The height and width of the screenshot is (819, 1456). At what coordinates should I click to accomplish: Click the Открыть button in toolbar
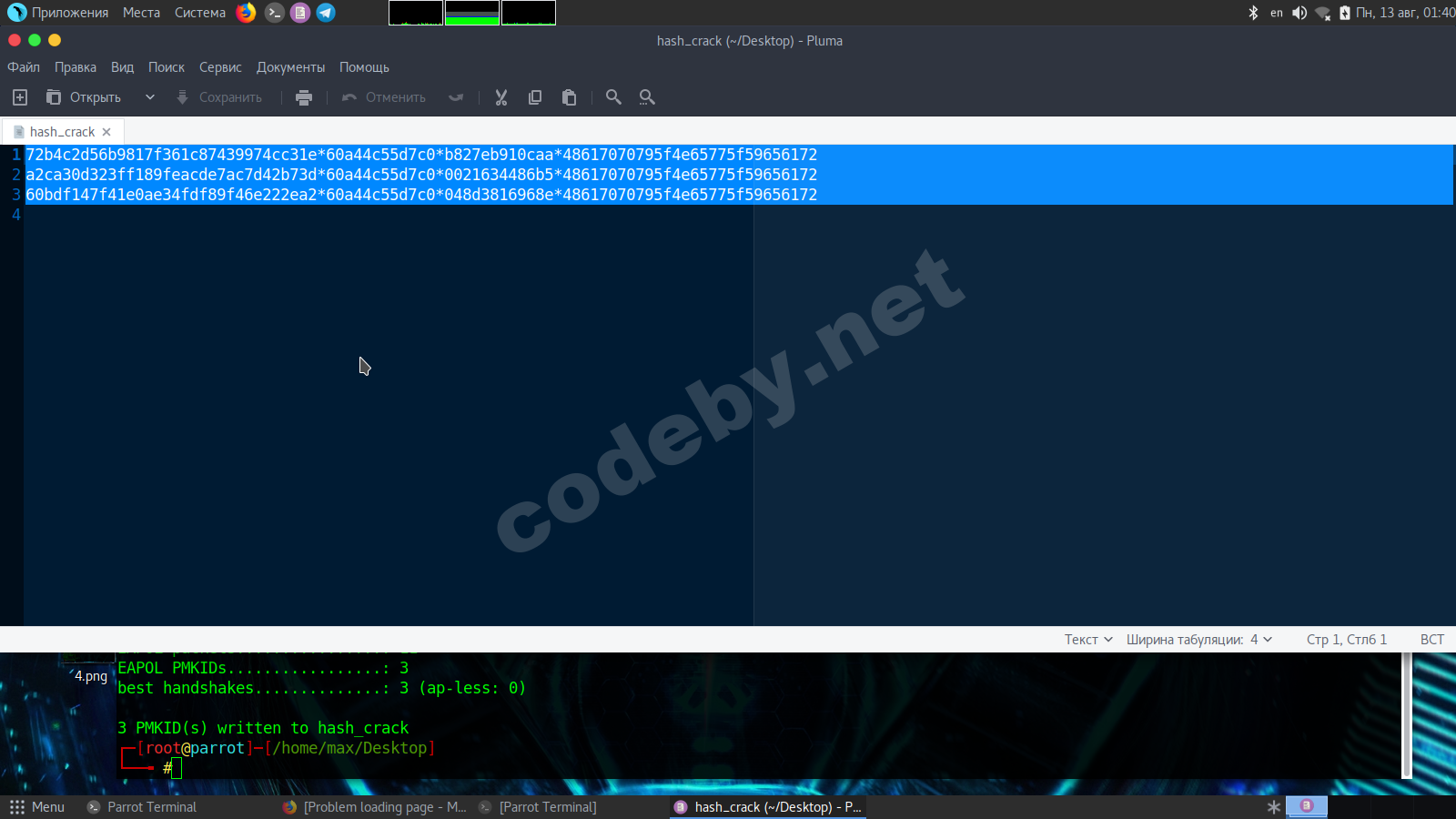click(x=84, y=97)
